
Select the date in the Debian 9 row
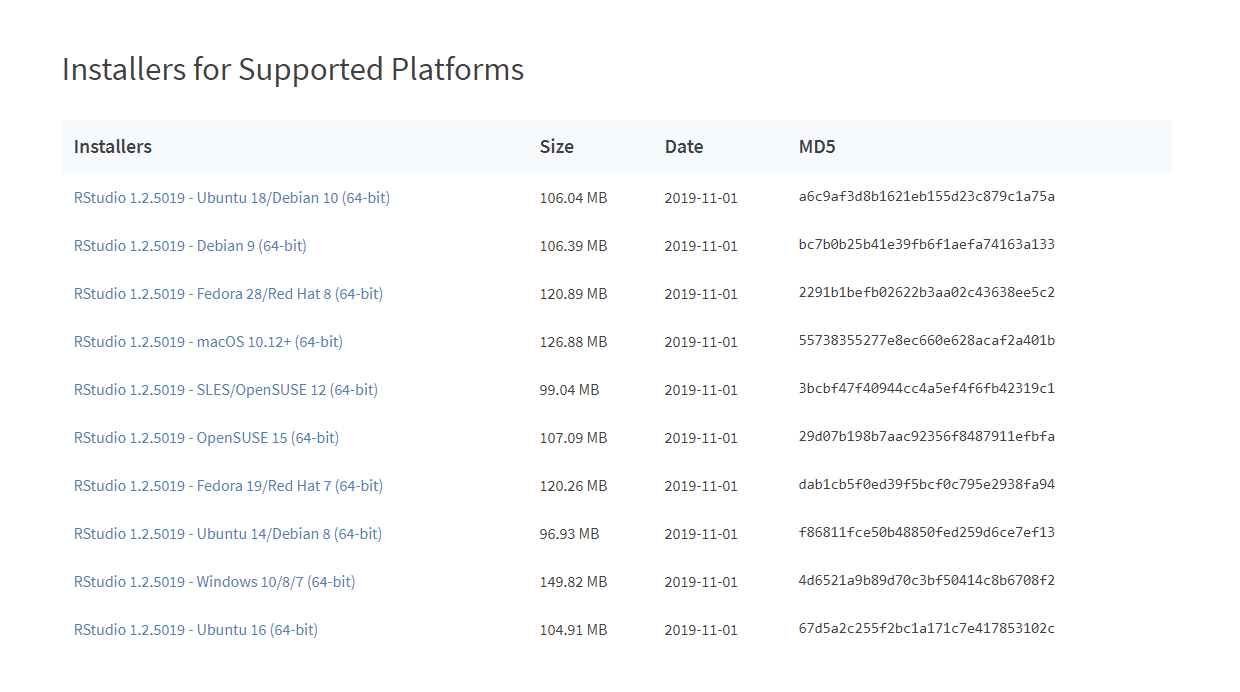(x=701, y=246)
